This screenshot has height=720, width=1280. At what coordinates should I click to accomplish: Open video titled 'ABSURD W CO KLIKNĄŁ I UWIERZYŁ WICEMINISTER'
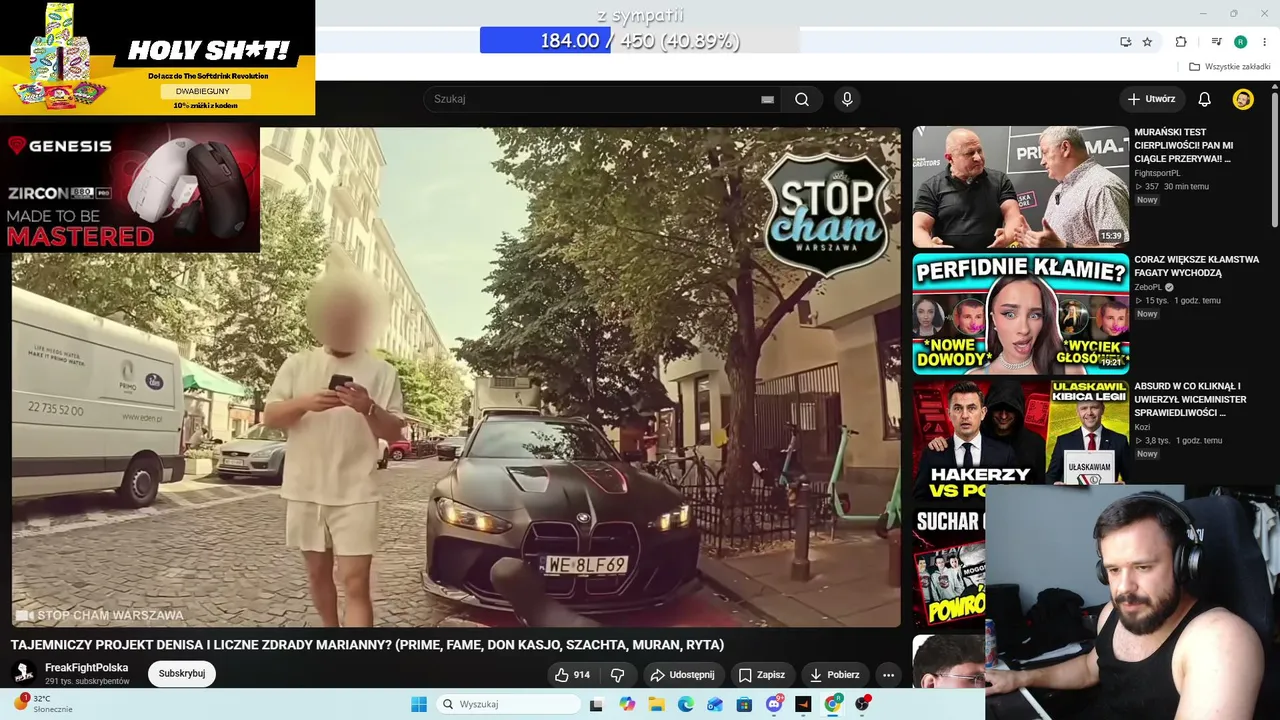(1188, 399)
